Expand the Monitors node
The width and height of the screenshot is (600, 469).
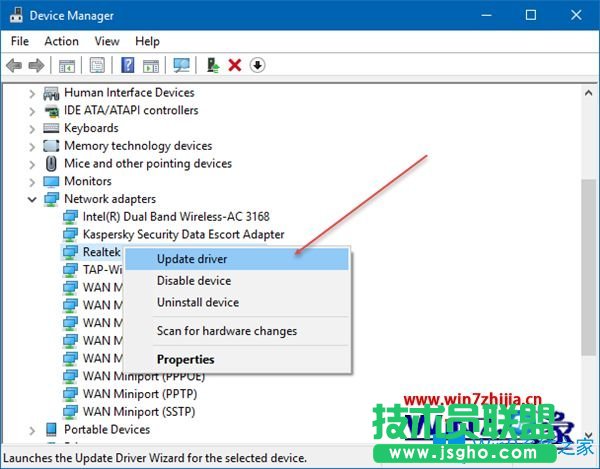32,182
